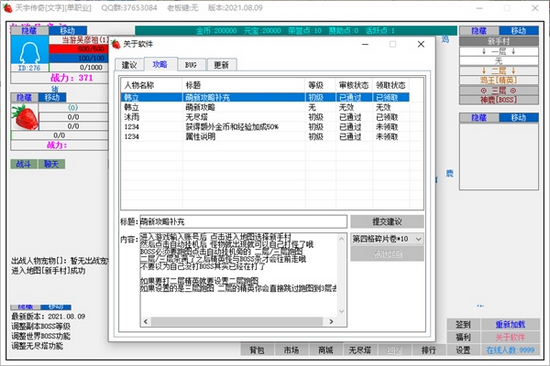The width and height of the screenshot is (550, 366).
Task: Click the 签到 sign-in button
Action: (463, 325)
